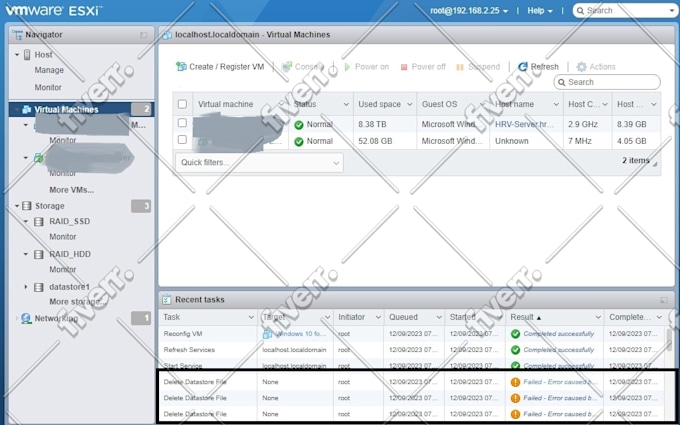Open the Status column dropdown arrow
The width and height of the screenshot is (680, 425).
click(x=346, y=105)
